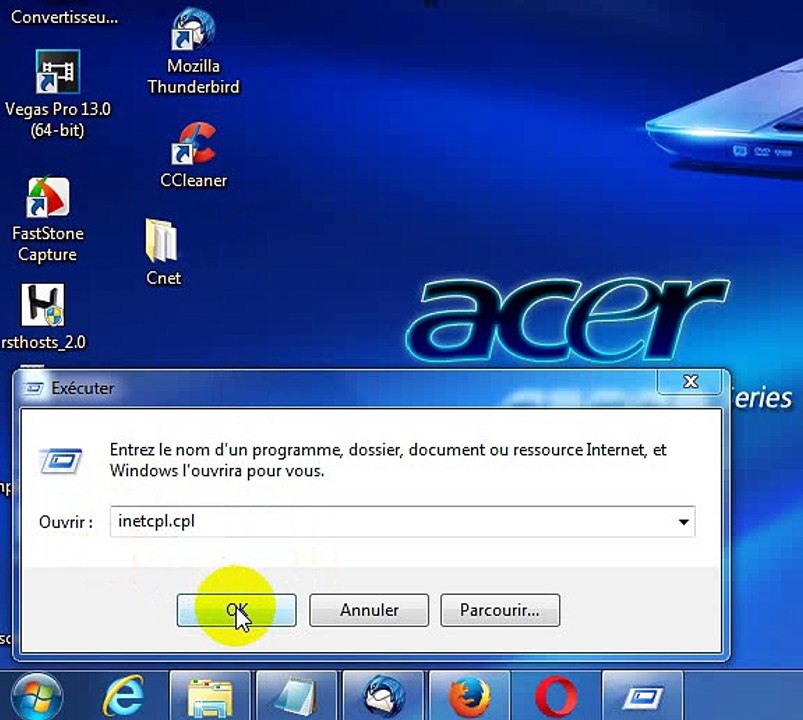
Task: Close the Exécuter dialog with X
Action: pos(691,382)
